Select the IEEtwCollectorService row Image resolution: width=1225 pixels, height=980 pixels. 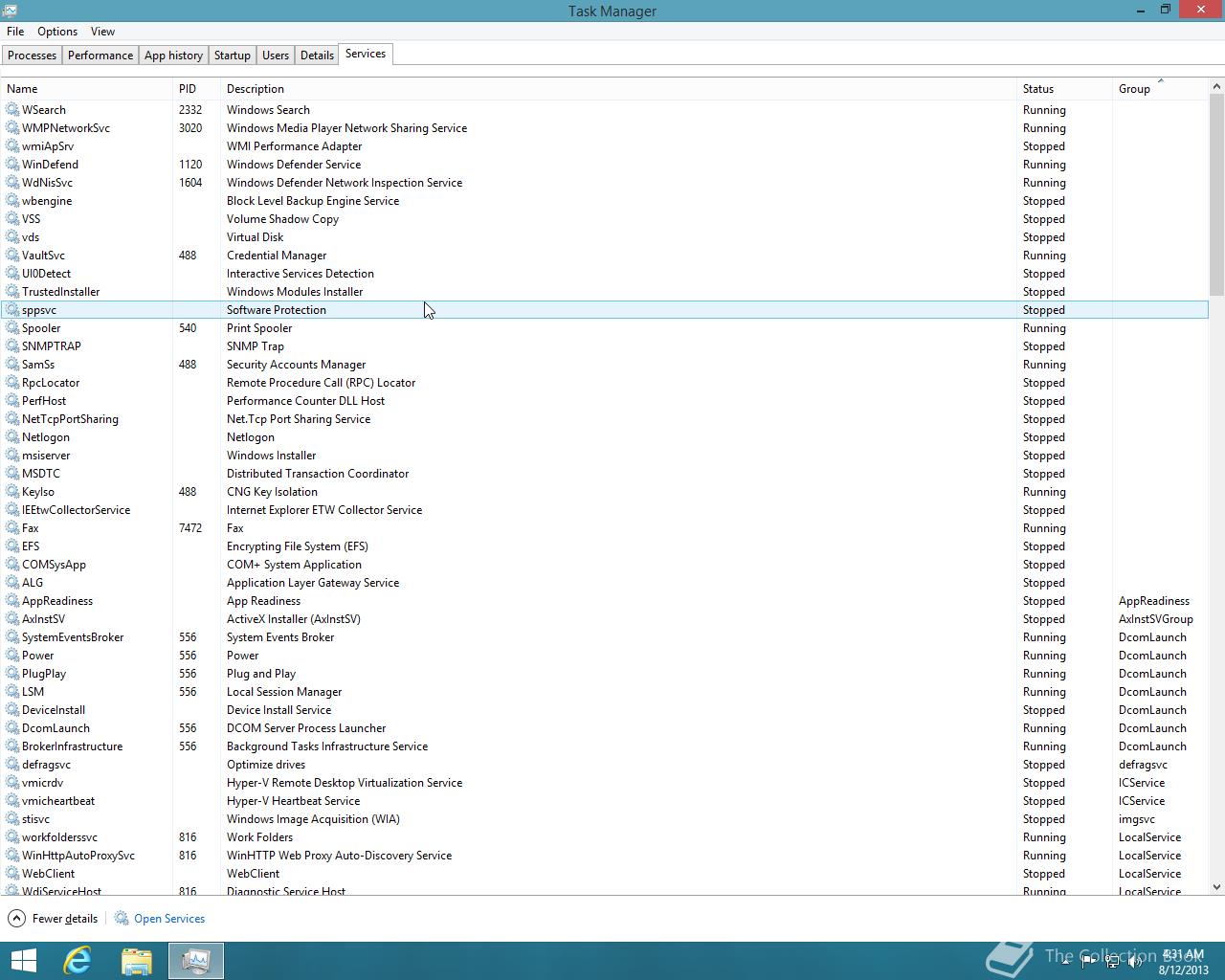tap(604, 510)
